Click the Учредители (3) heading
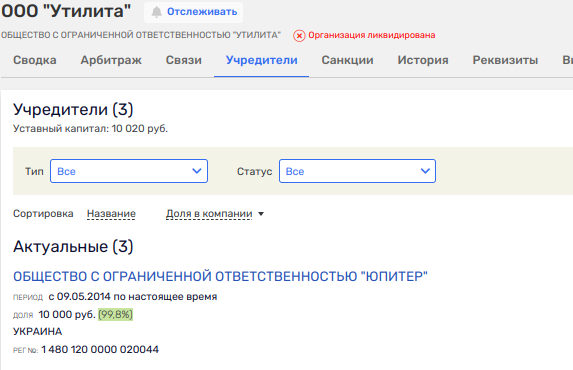 [x=73, y=109]
